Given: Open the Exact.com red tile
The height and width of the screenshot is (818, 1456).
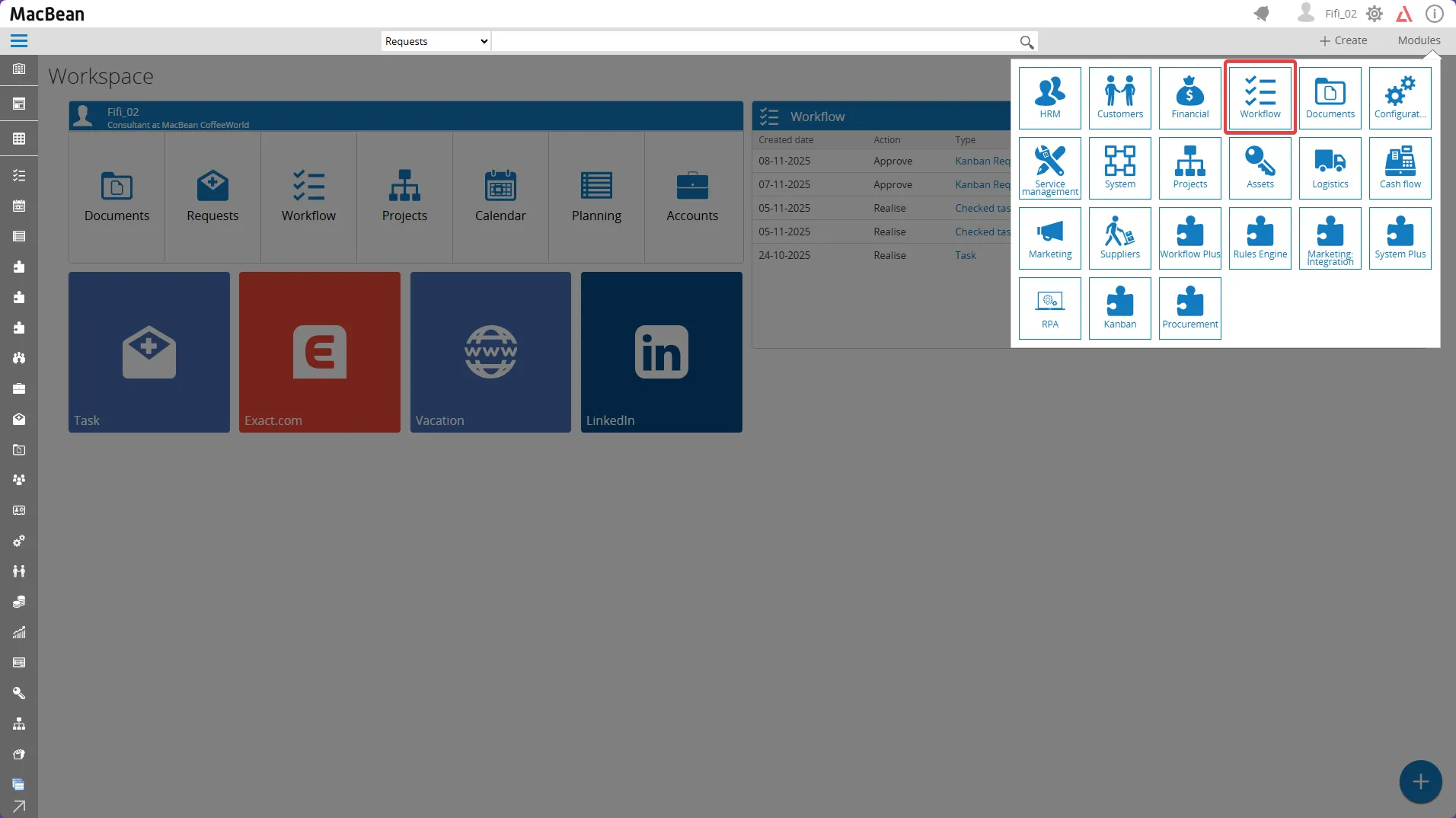Looking at the screenshot, I should tap(319, 352).
